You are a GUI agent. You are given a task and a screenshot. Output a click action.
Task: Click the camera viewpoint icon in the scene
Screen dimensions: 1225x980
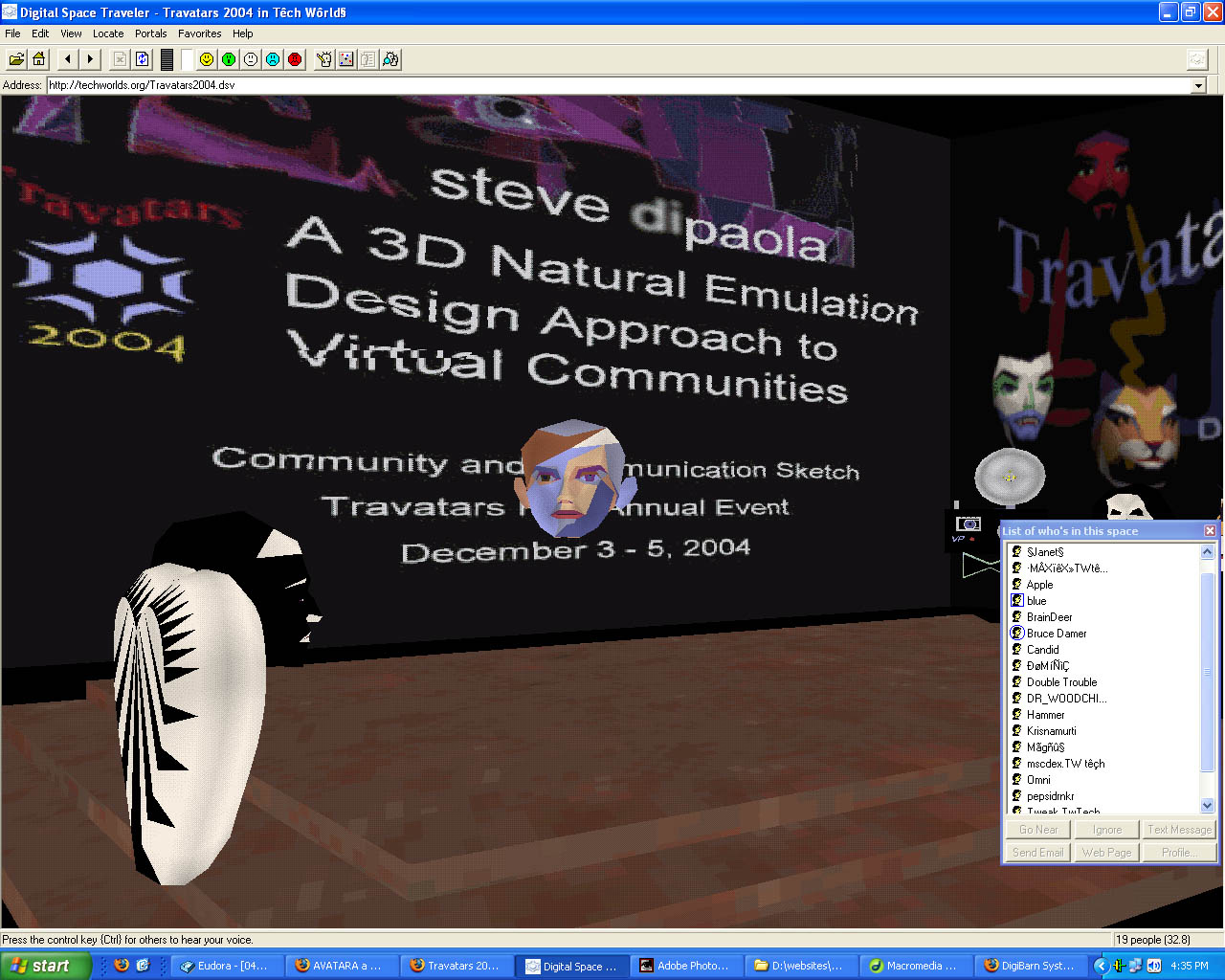click(969, 523)
